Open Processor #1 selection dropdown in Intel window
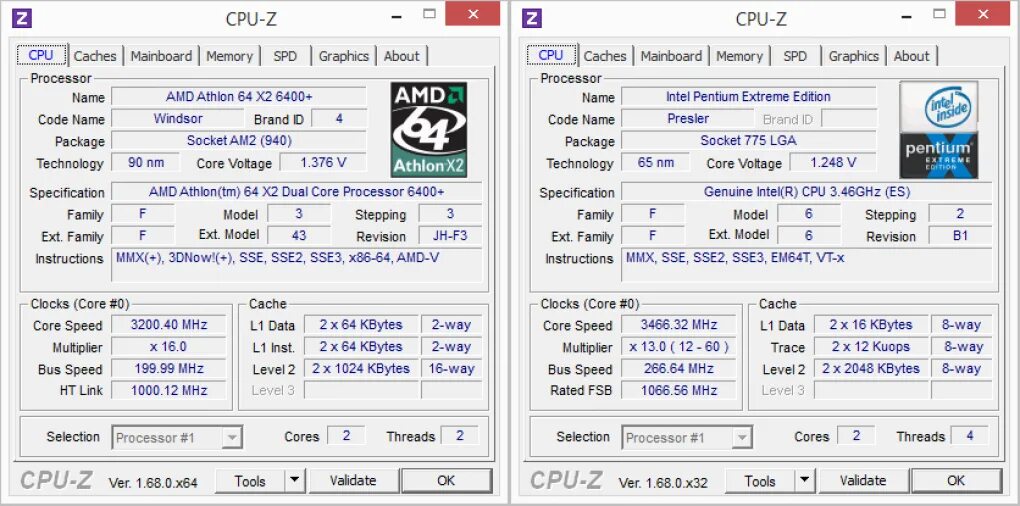This screenshot has width=1020, height=506. pyautogui.click(x=687, y=438)
